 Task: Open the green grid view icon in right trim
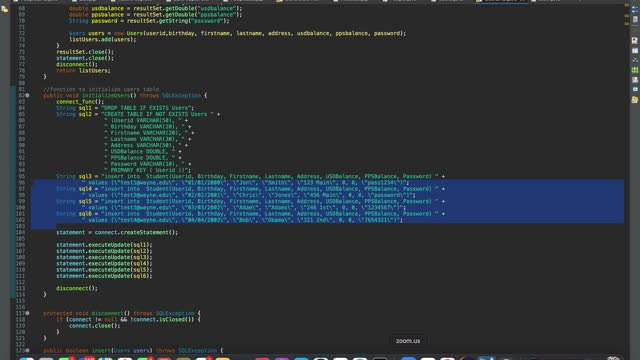point(635,70)
